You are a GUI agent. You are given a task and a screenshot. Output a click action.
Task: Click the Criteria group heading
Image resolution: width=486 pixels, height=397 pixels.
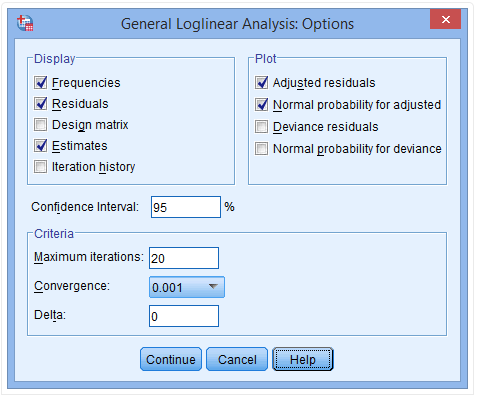click(54, 234)
